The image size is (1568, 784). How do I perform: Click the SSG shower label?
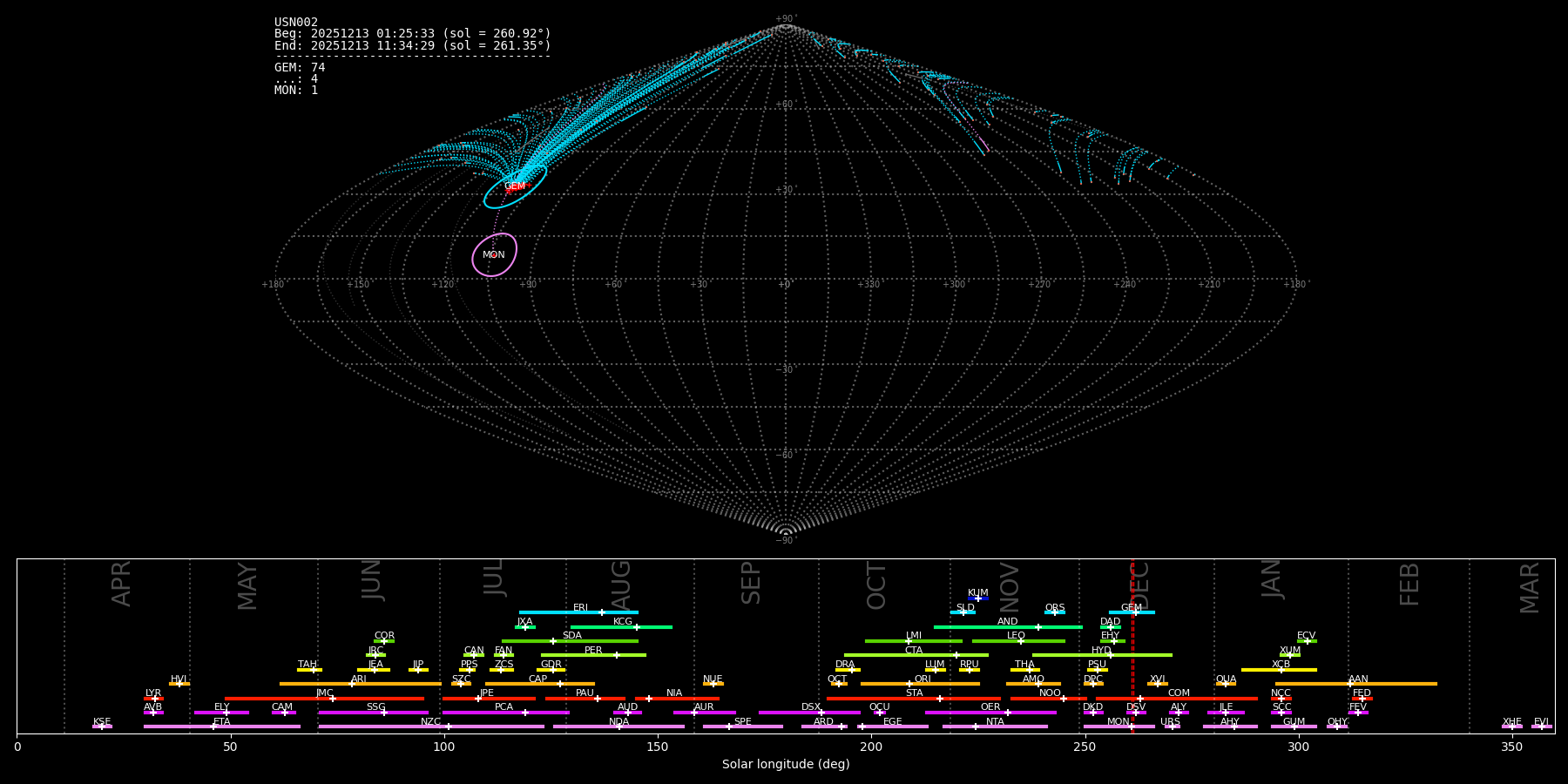(375, 707)
